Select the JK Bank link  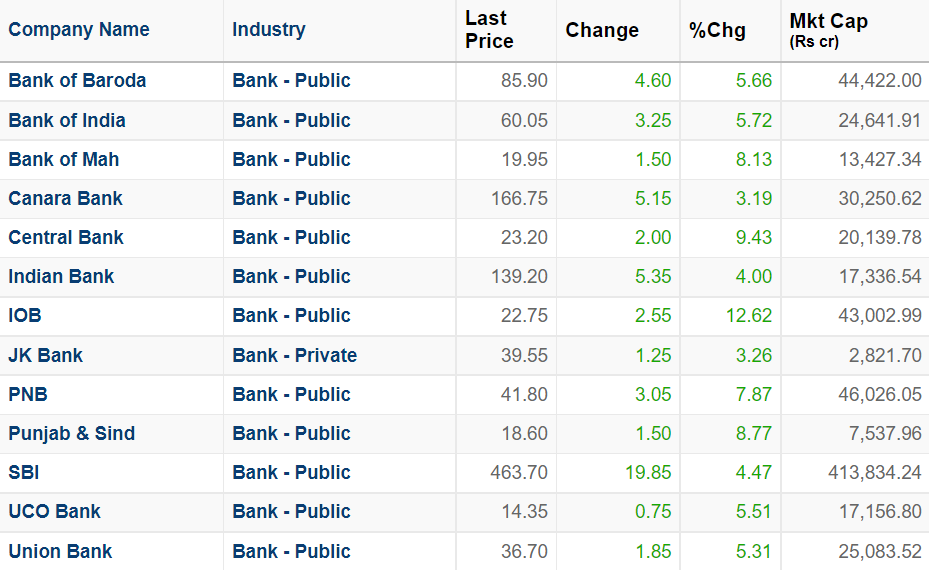pyautogui.click(x=45, y=355)
